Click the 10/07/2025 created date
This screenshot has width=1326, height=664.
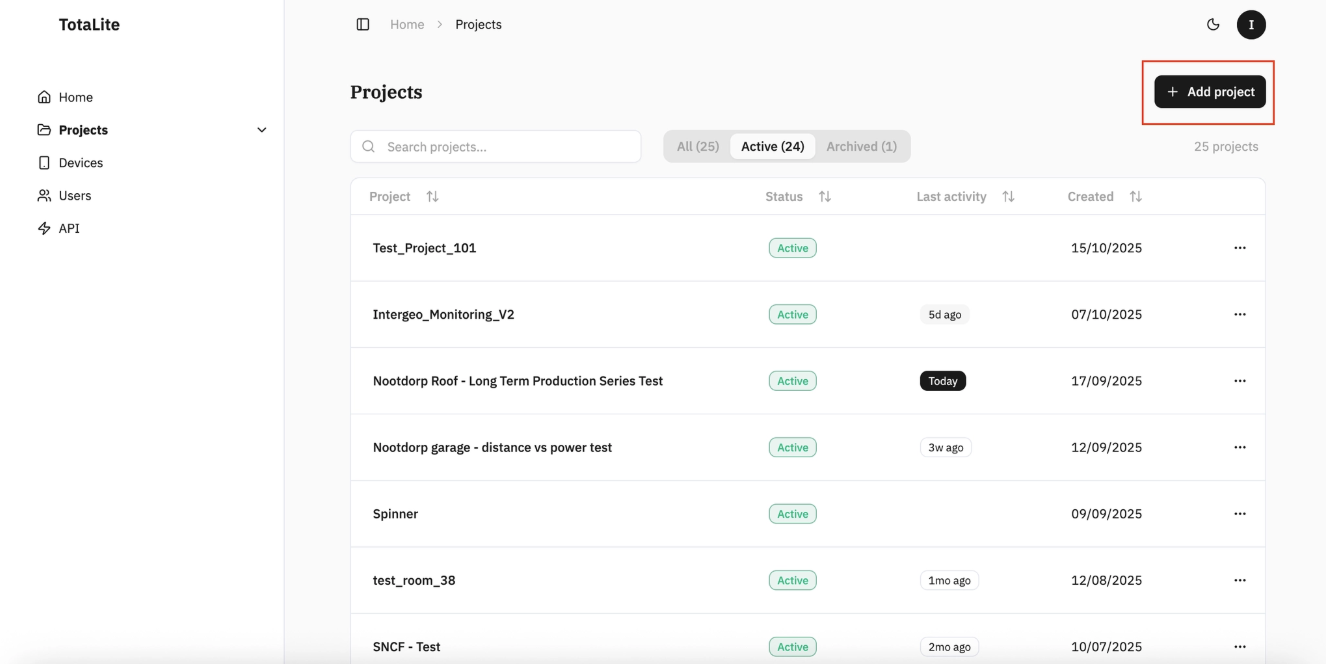pos(1106,647)
